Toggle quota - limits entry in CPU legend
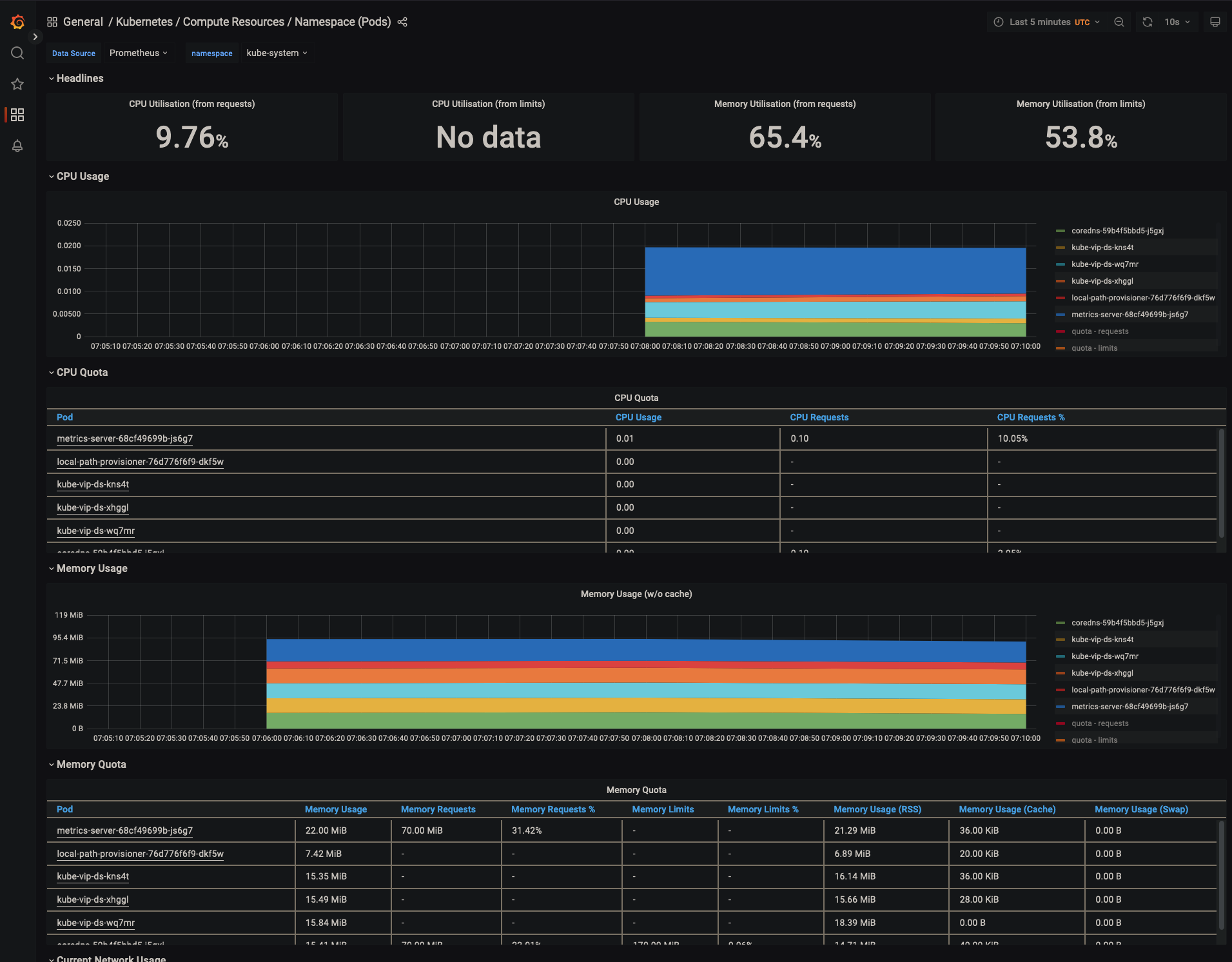The height and width of the screenshot is (962, 1232). click(1094, 348)
